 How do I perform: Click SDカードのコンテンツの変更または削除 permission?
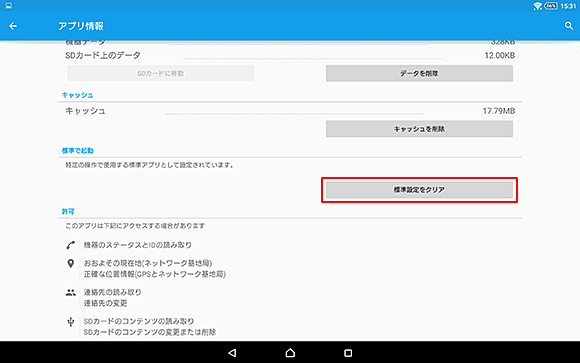150,332
